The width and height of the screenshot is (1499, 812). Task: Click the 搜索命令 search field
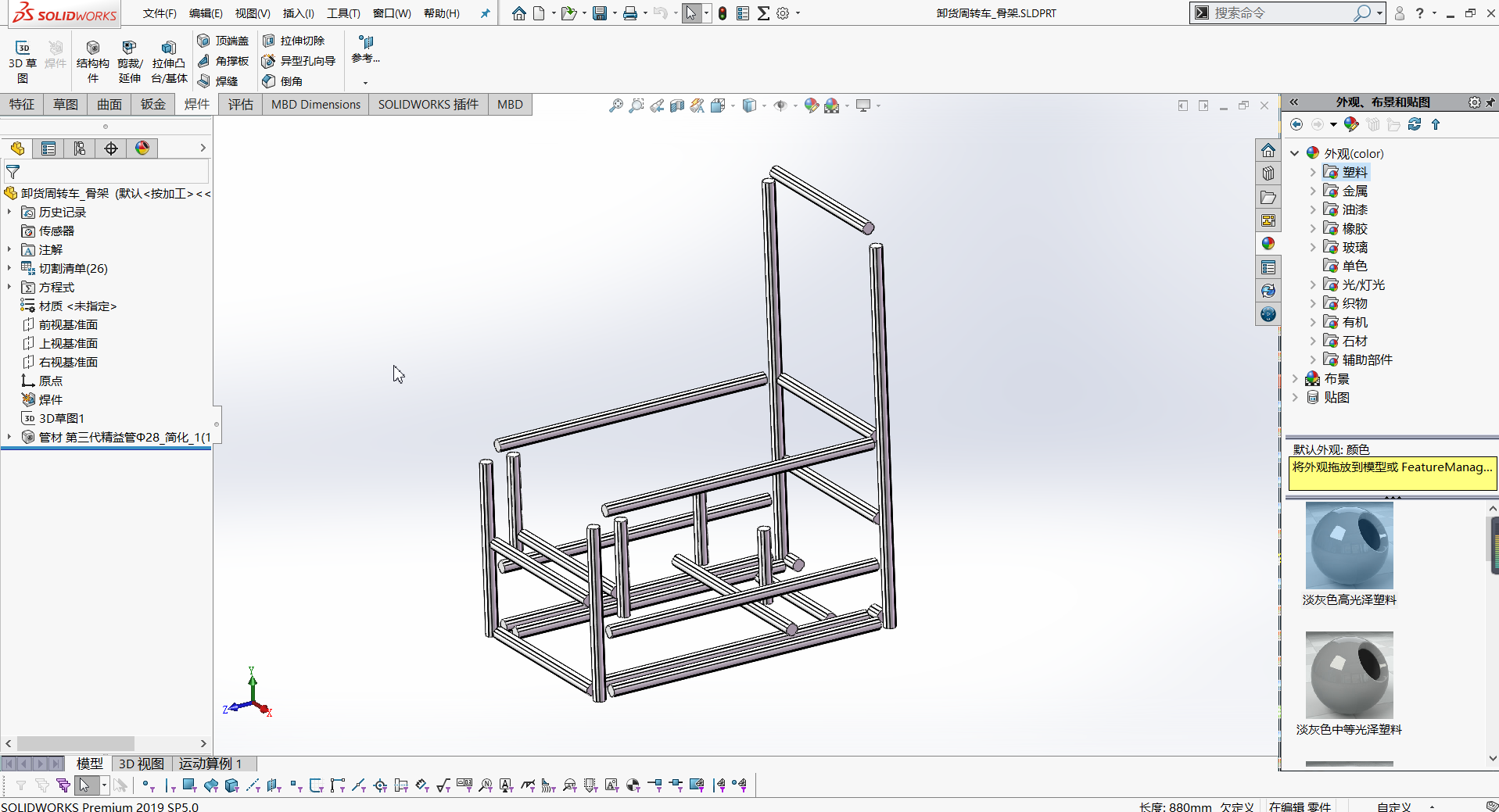coord(1282,13)
